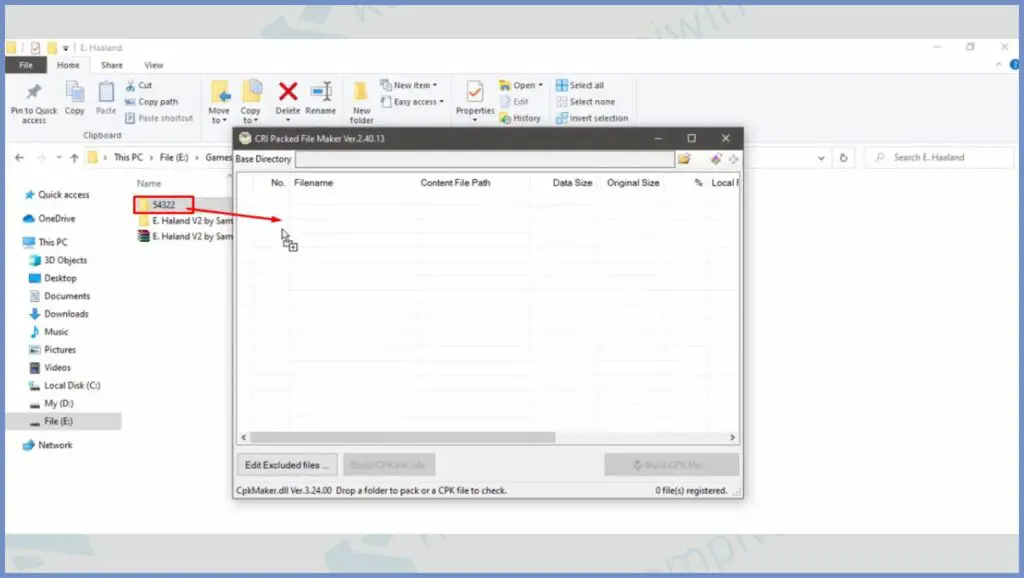Image resolution: width=1024 pixels, height=578 pixels.
Task: Click the Rename icon in the ribbon
Action: point(320,92)
